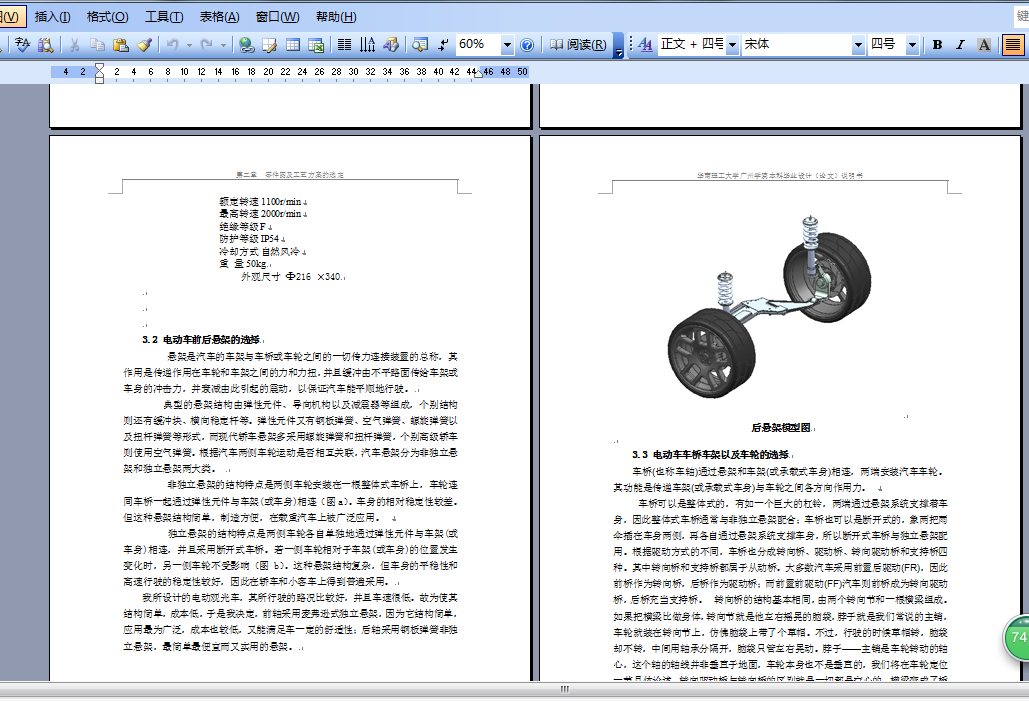Click the Cut scissors icon
Screen dimensions: 1029x701
pyautogui.click(x=75, y=45)
